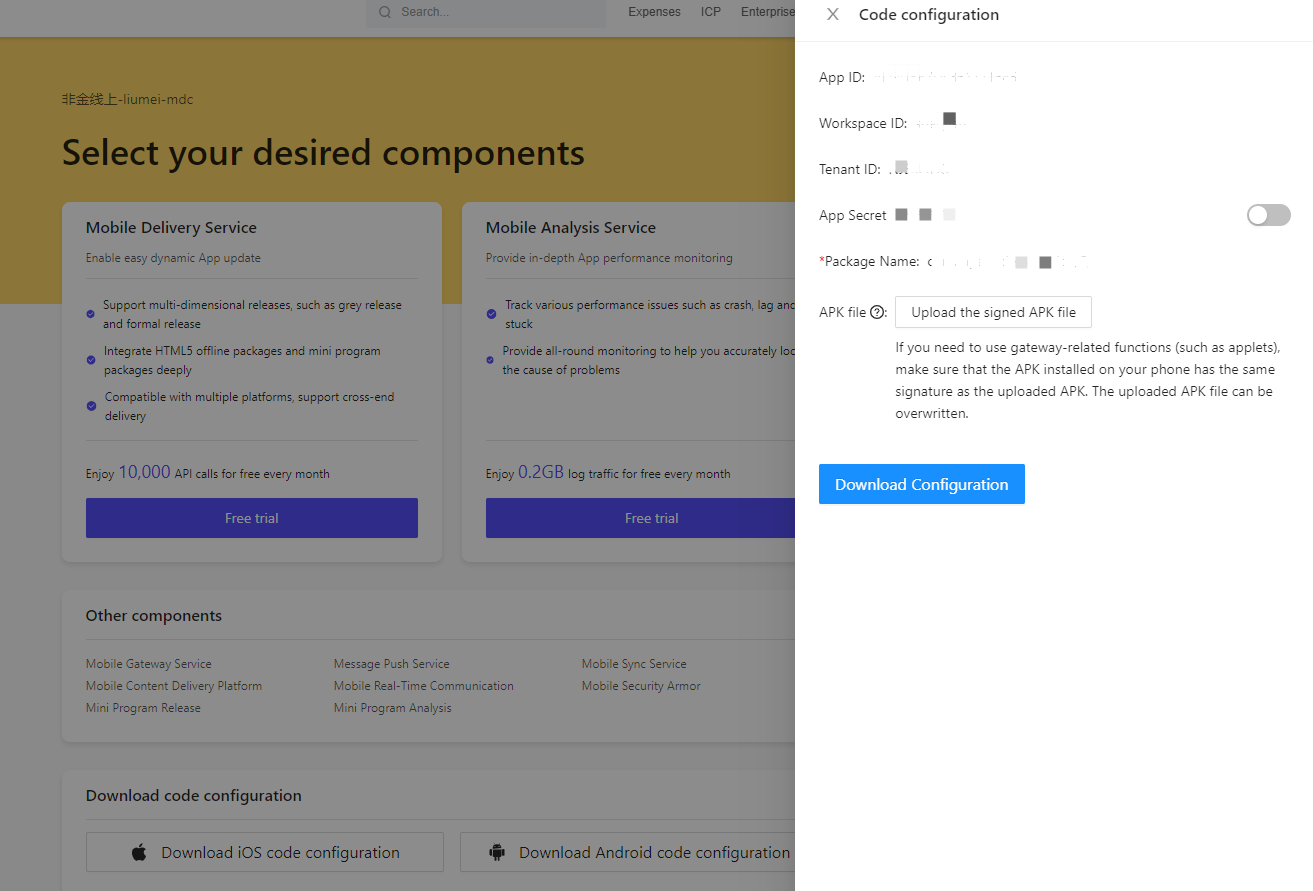
Task: Click the Mobile Analysis Service title
Action: (x=571, y=228)
